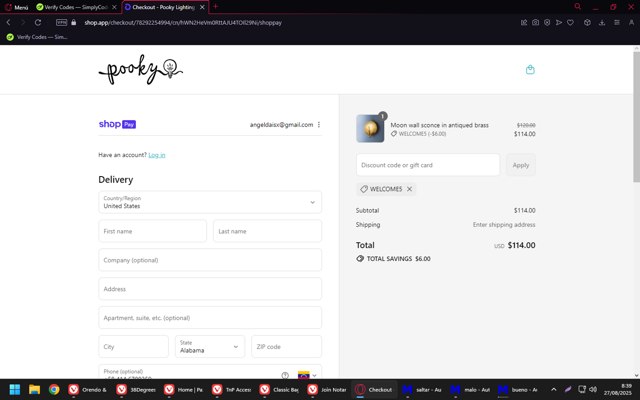This screenshot has width=640, height=400.
Task: Remove the WELCOME5 discount code
Action: pyautogui.click(x=409, y=189)
